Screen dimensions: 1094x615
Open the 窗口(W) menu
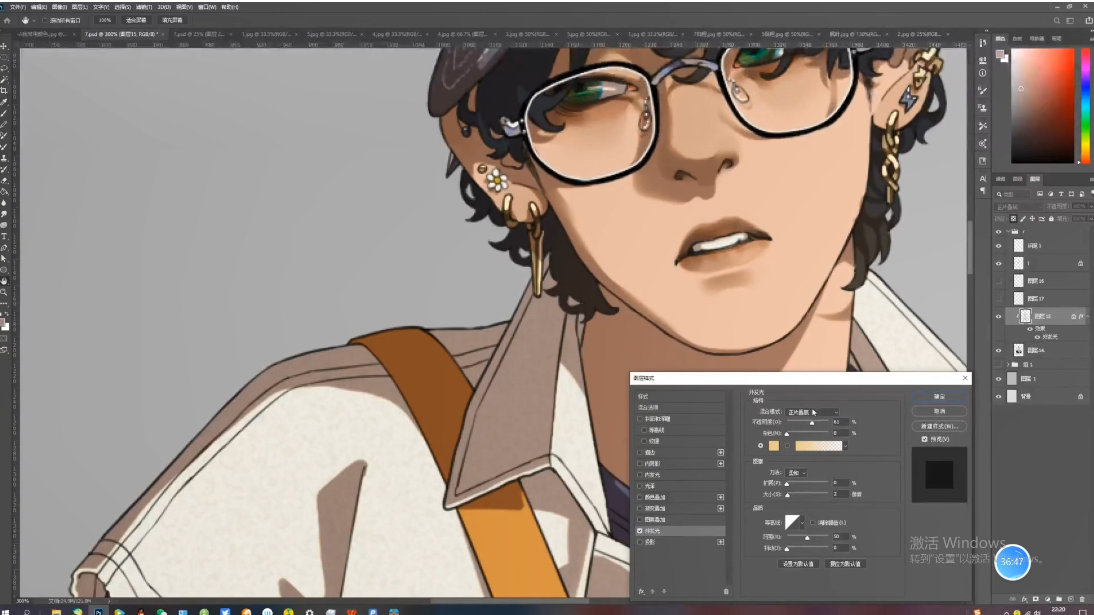point(207,7)
